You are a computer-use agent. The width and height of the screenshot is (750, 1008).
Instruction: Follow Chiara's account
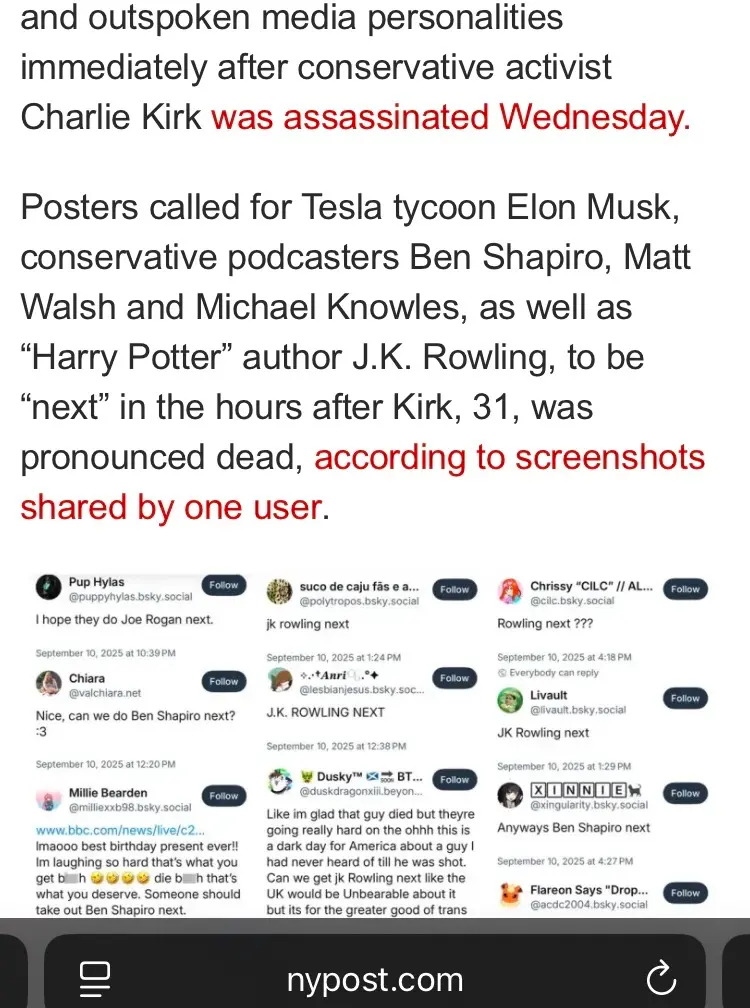(223, 681)
